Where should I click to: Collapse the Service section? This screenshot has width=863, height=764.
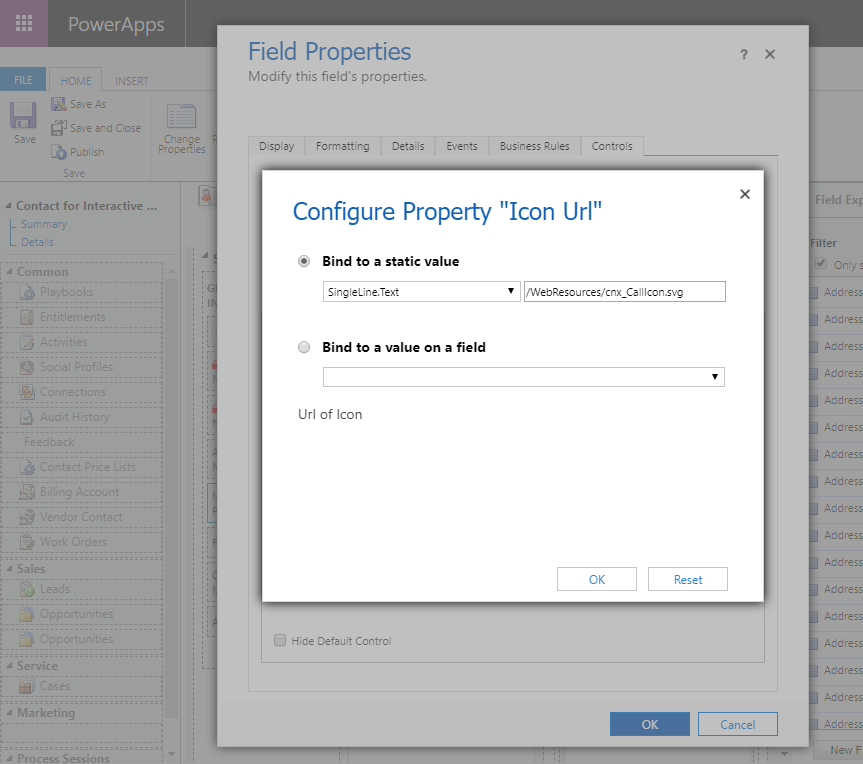(9, 665)
